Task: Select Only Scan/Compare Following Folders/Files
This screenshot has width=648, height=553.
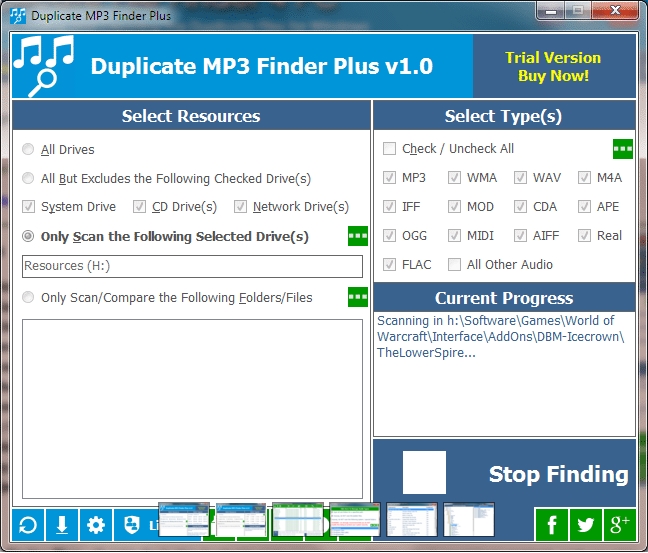Action: tap(28, 297)
